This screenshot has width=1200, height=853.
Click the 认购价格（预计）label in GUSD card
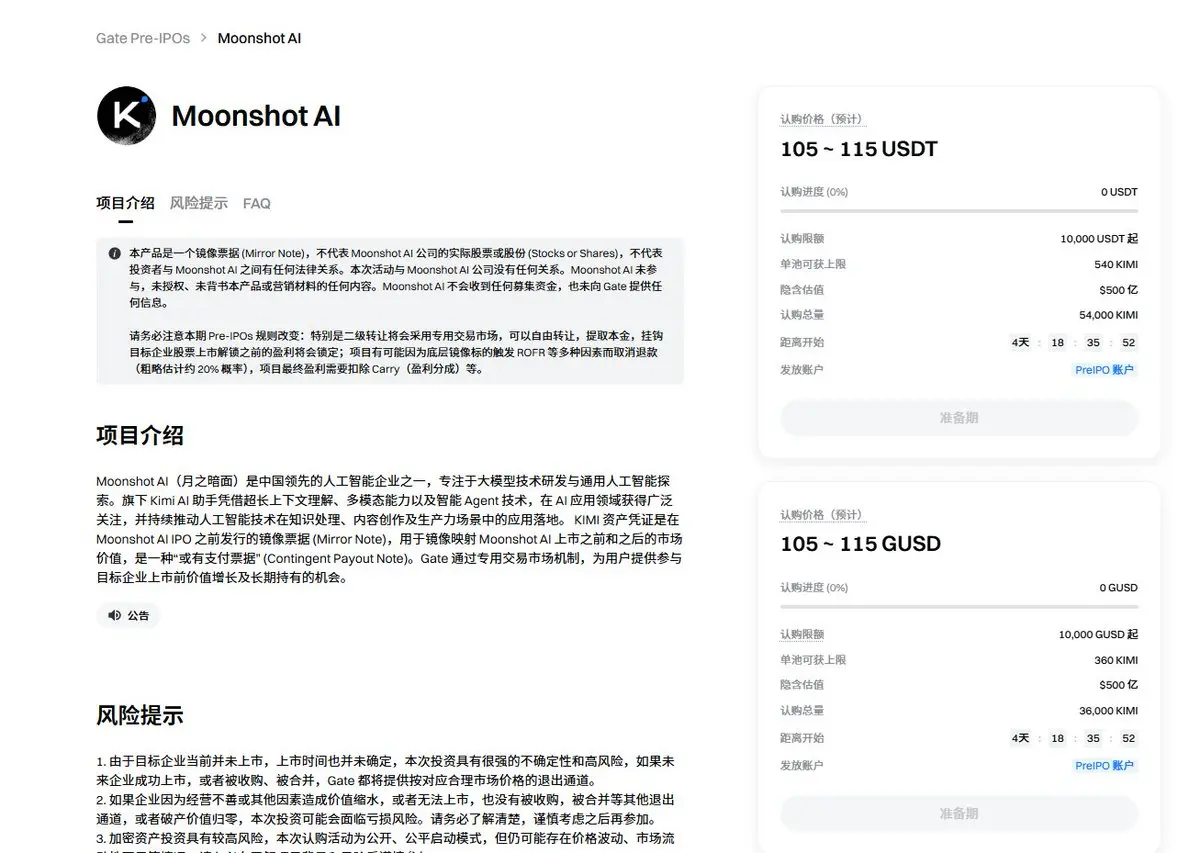[822, 515]
